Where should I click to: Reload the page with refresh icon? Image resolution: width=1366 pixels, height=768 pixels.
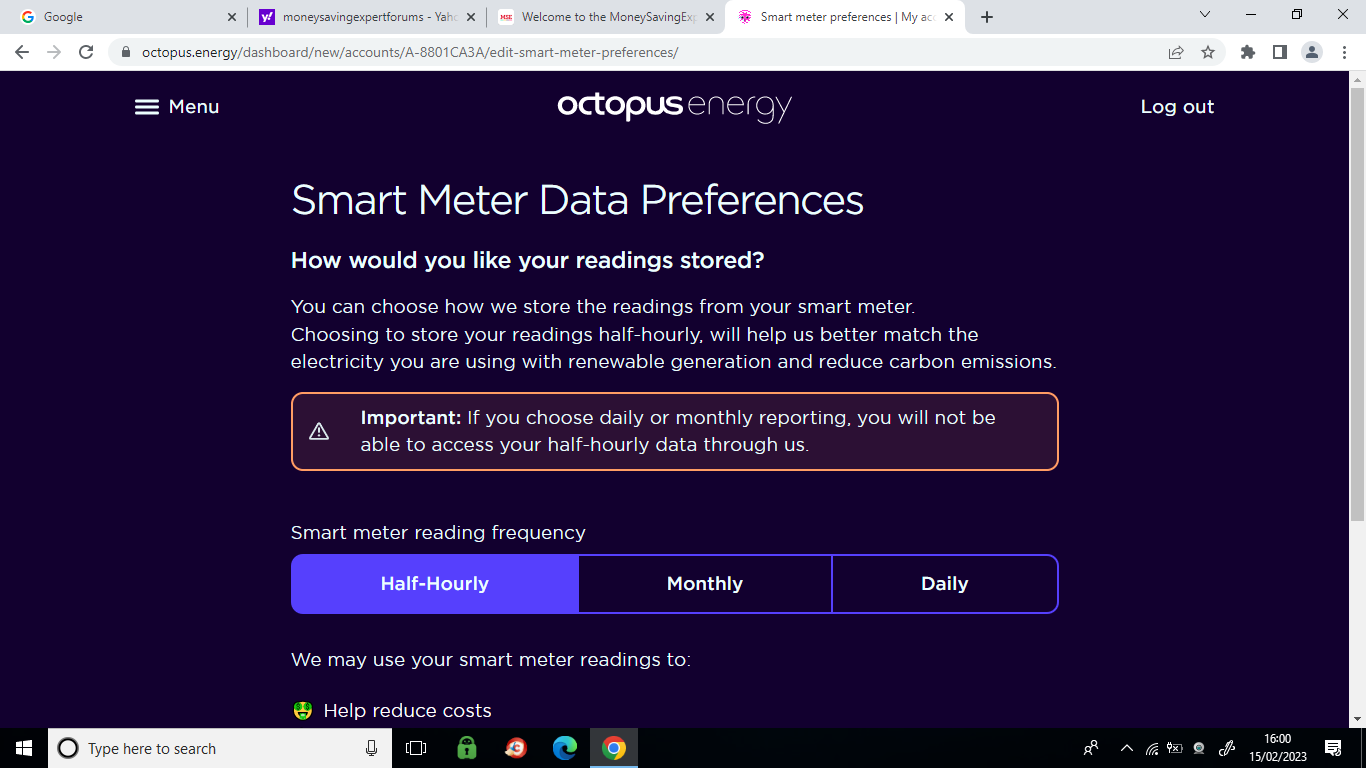pyautogui.click(x=86, y=52)
